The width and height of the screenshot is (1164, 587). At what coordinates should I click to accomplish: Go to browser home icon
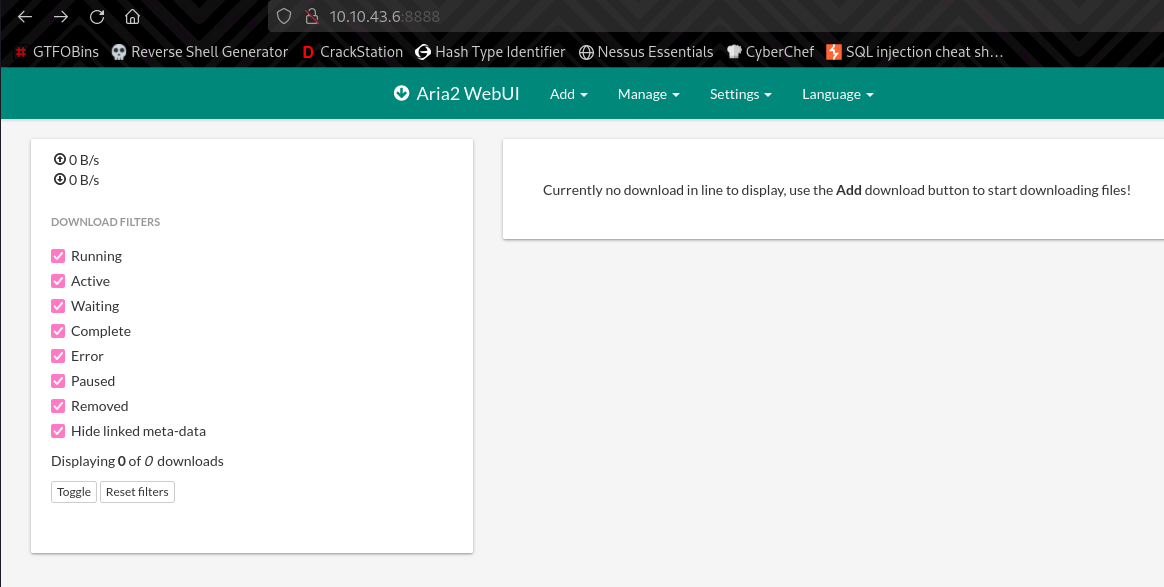click(132, 17)
